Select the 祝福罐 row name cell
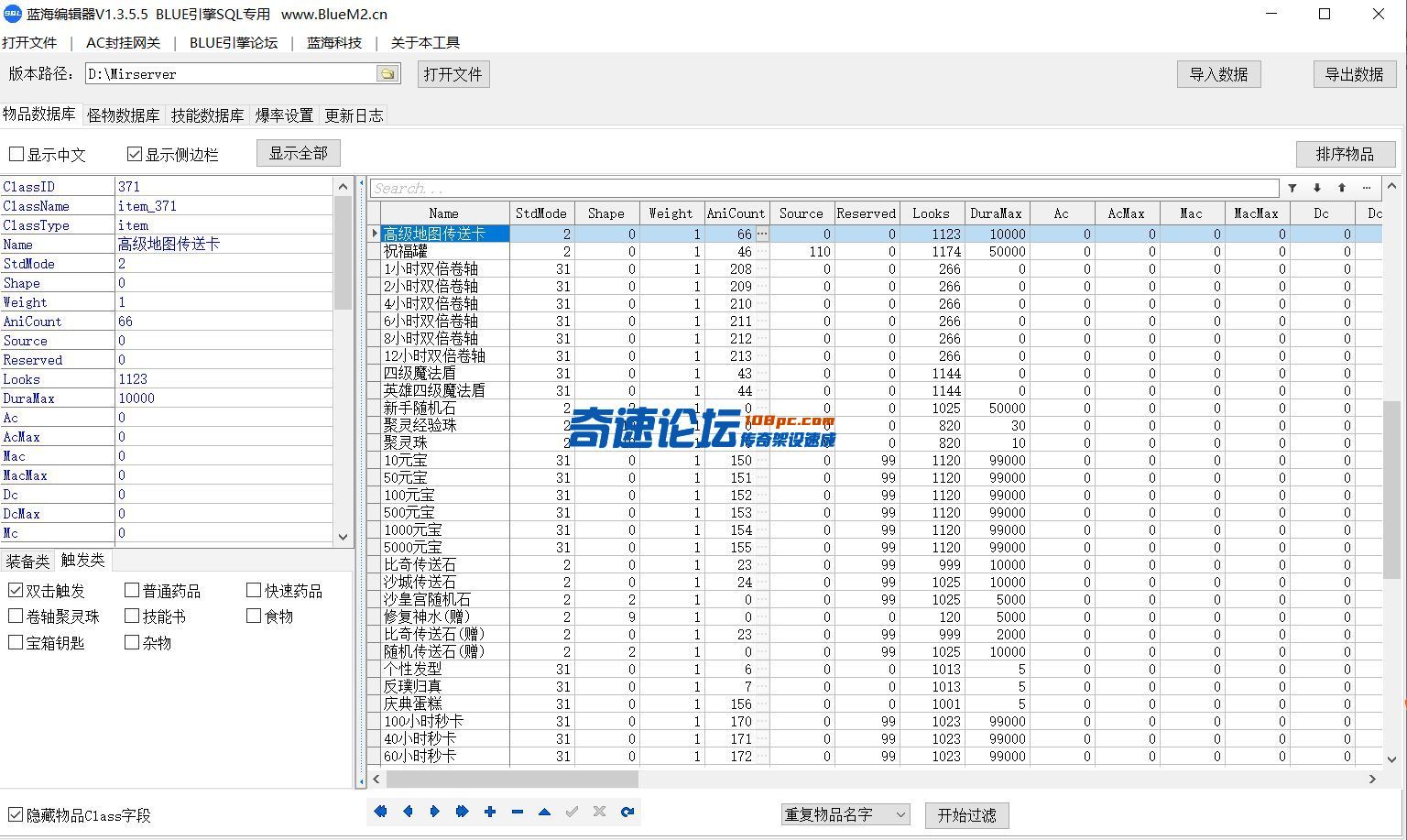Viewport: 1407px width, 840px height. 445,251
